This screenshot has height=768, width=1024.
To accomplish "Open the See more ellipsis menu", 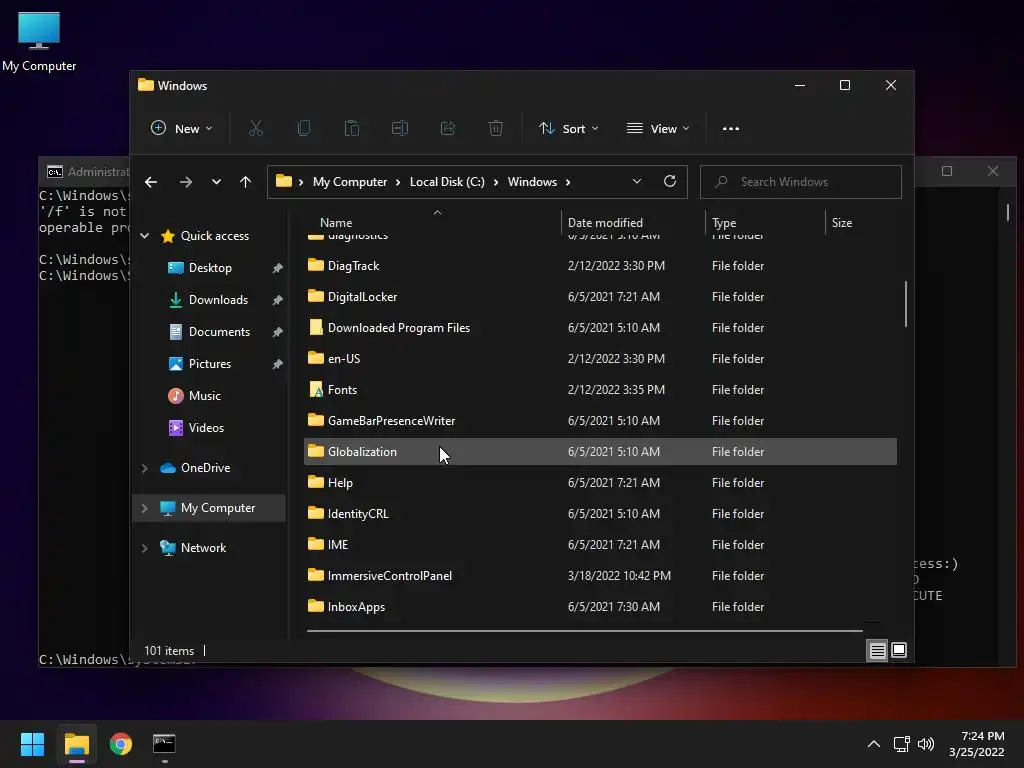I will (731, 129).
